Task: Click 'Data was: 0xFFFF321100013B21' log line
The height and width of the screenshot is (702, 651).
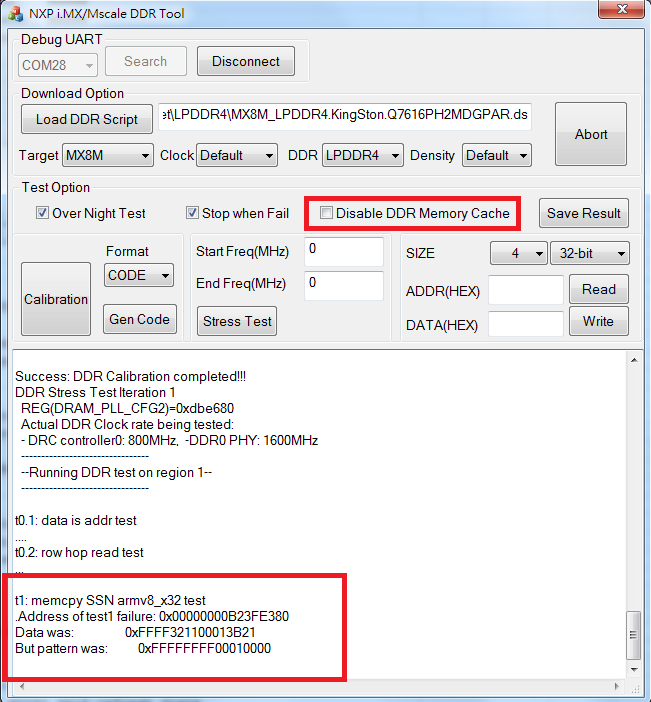Action: (135, 633)
